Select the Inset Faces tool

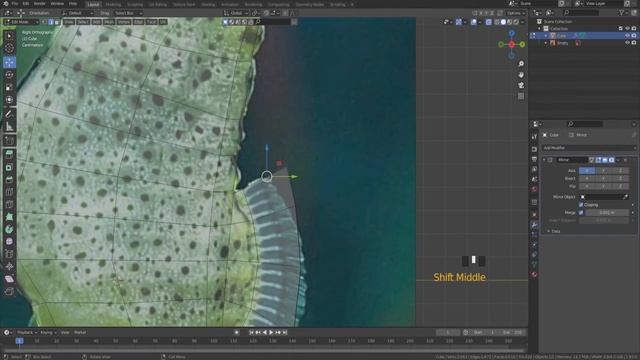pyautogui.click(x=9, y=167)
